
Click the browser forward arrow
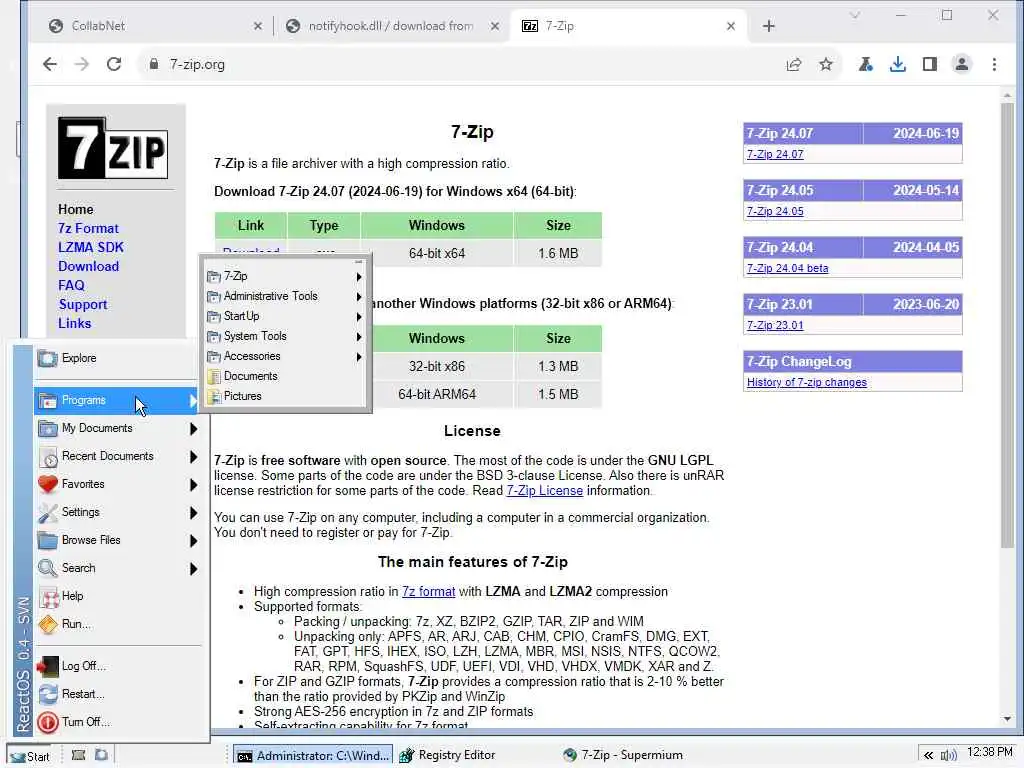click(82, 64)
